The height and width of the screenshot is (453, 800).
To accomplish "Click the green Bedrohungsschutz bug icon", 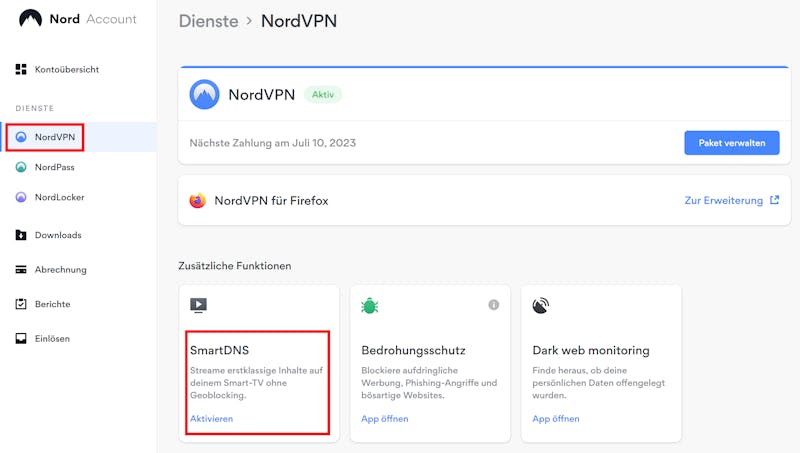I will click(369, 306).
